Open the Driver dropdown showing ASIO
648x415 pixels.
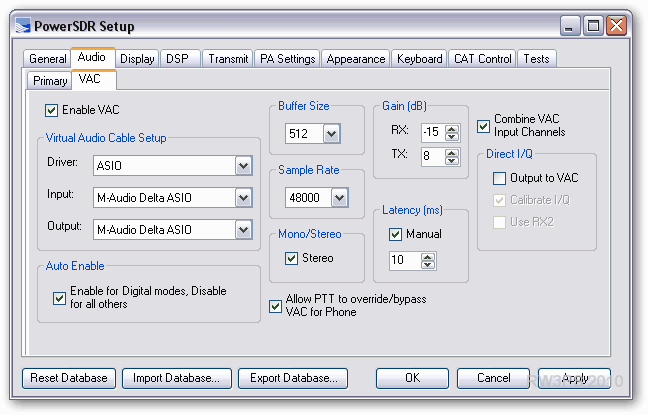(243, 166)
